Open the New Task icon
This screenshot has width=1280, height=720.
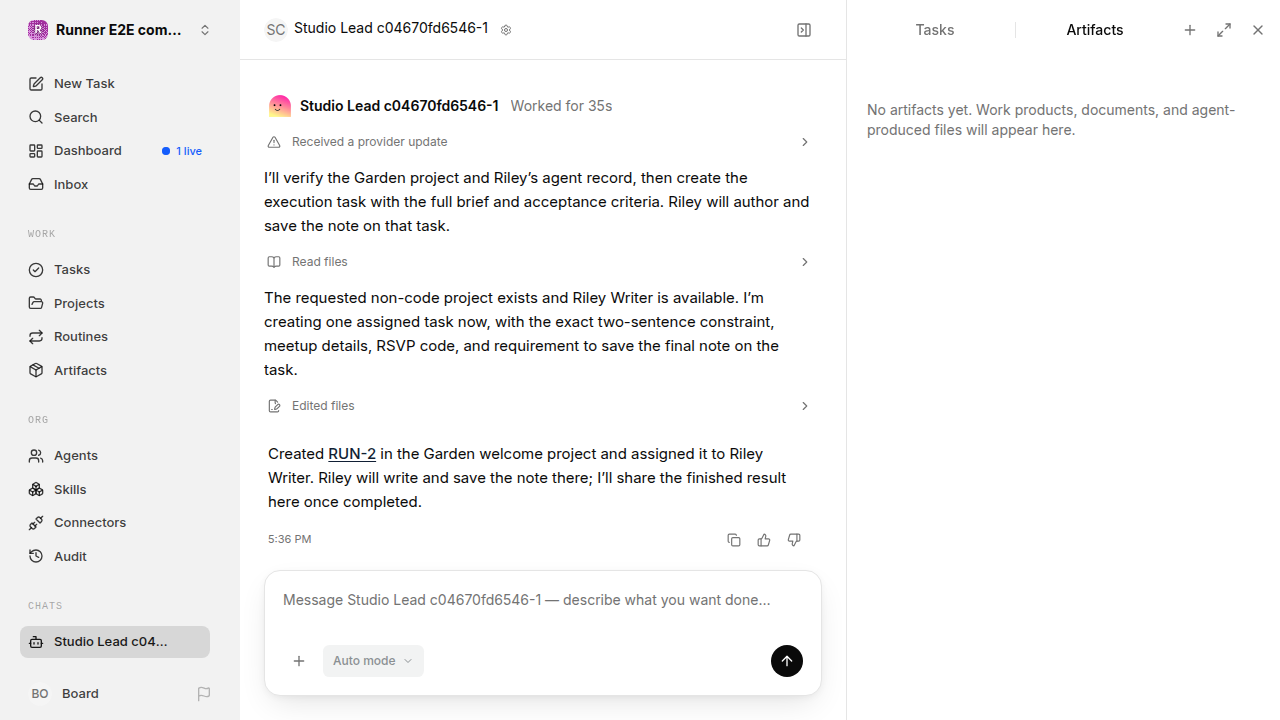point(36,84)
